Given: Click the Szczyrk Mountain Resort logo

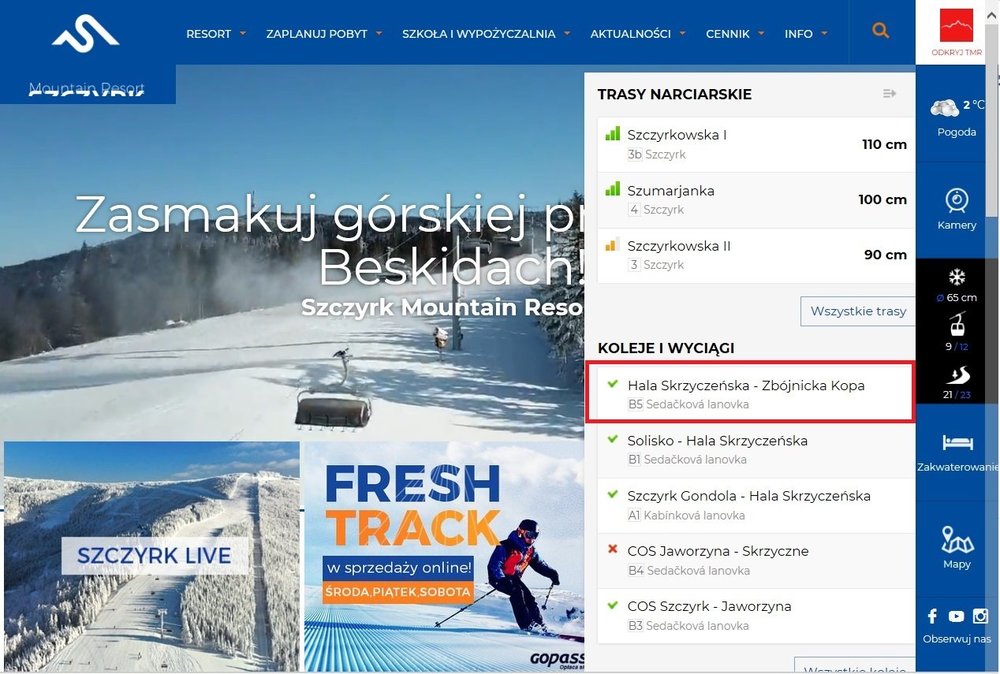Looking at the screenshot, I should pos(86,54).
